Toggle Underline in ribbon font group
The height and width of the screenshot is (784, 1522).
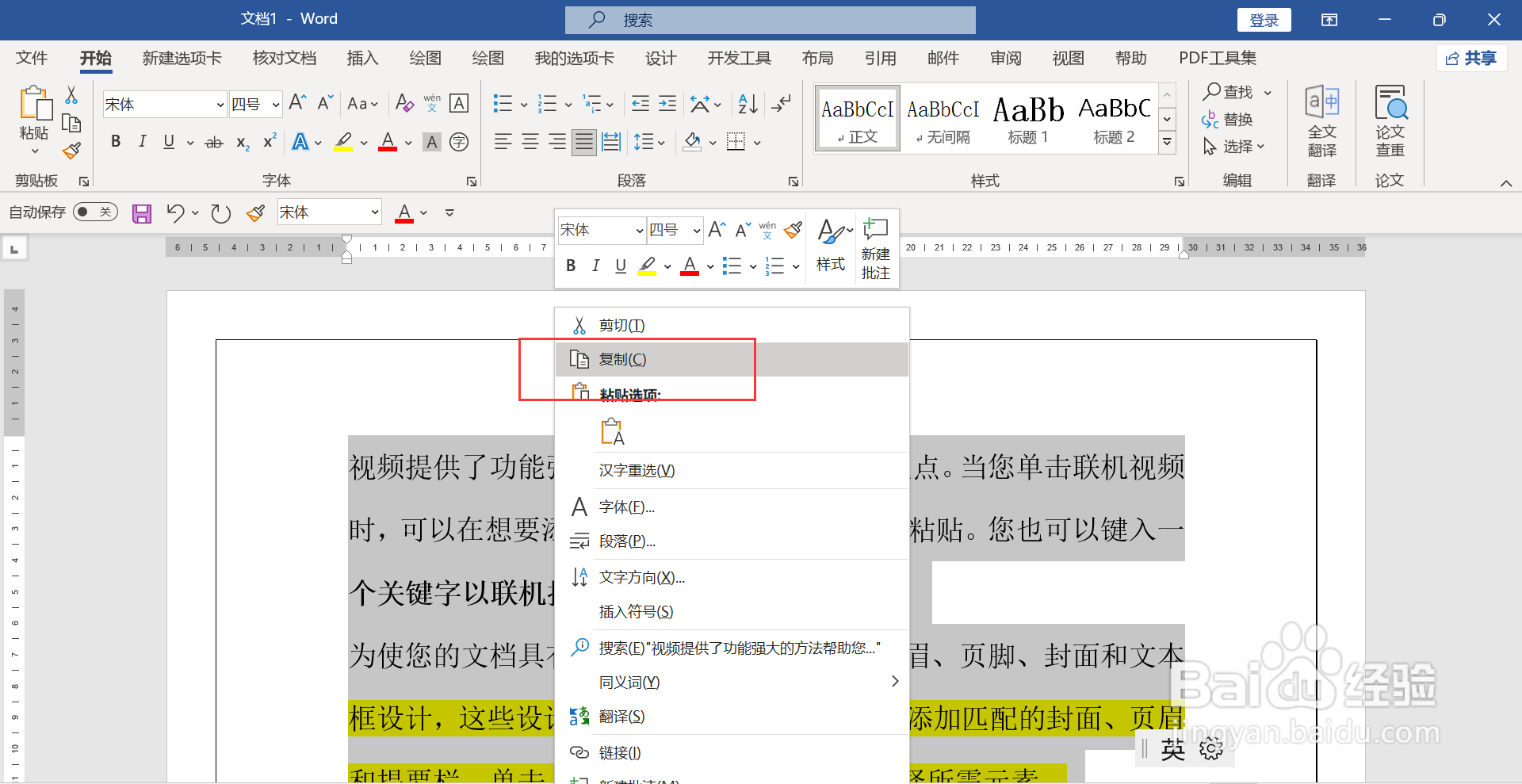[x=169, y=142]
